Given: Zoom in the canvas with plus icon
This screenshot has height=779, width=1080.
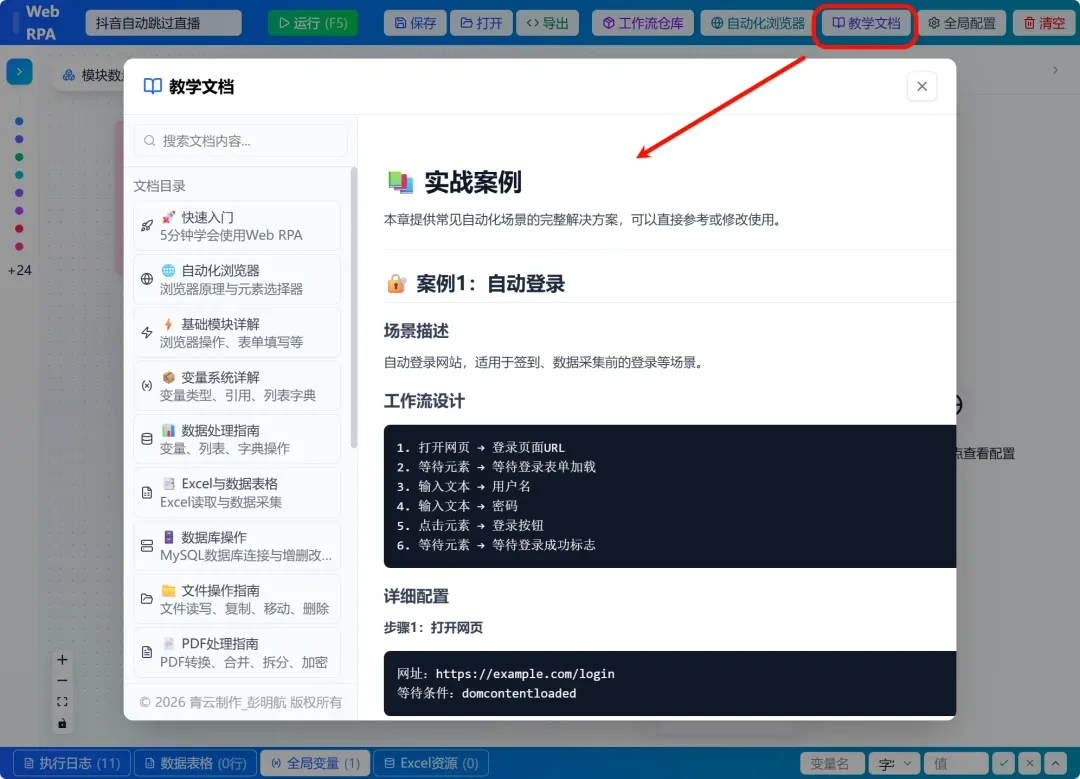Looking at the screenshot, I should tap(62, 660).
